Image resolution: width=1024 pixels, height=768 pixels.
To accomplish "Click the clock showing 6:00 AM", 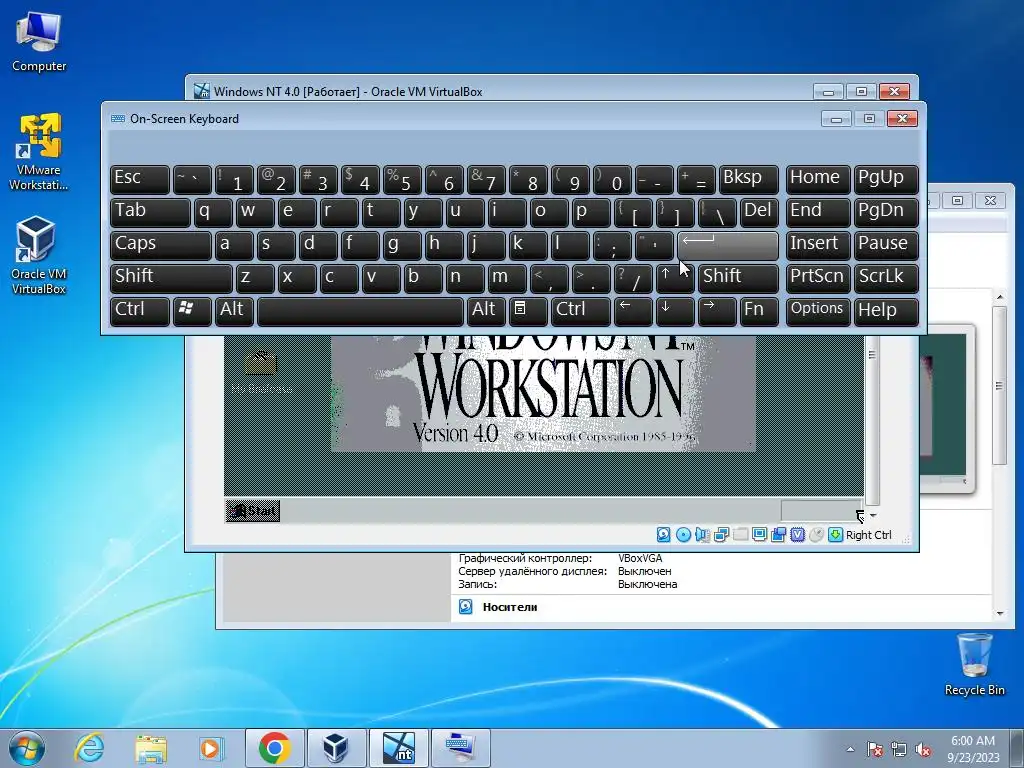I will point(973,749).
